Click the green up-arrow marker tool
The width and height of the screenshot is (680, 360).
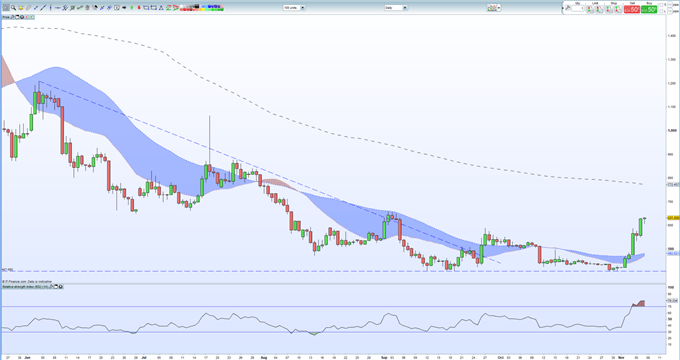[x=131, y=7]
